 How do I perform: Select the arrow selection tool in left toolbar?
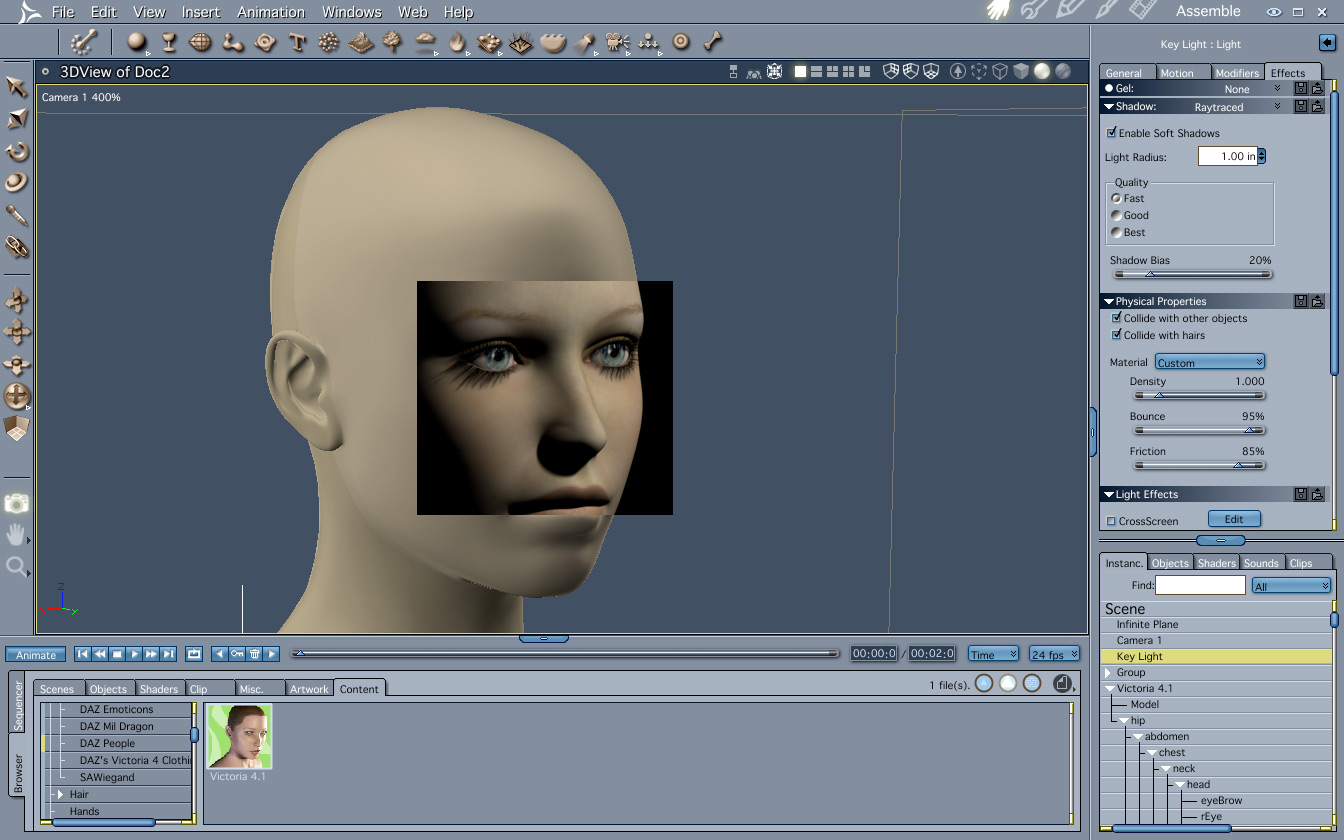[x=17, y=87]
